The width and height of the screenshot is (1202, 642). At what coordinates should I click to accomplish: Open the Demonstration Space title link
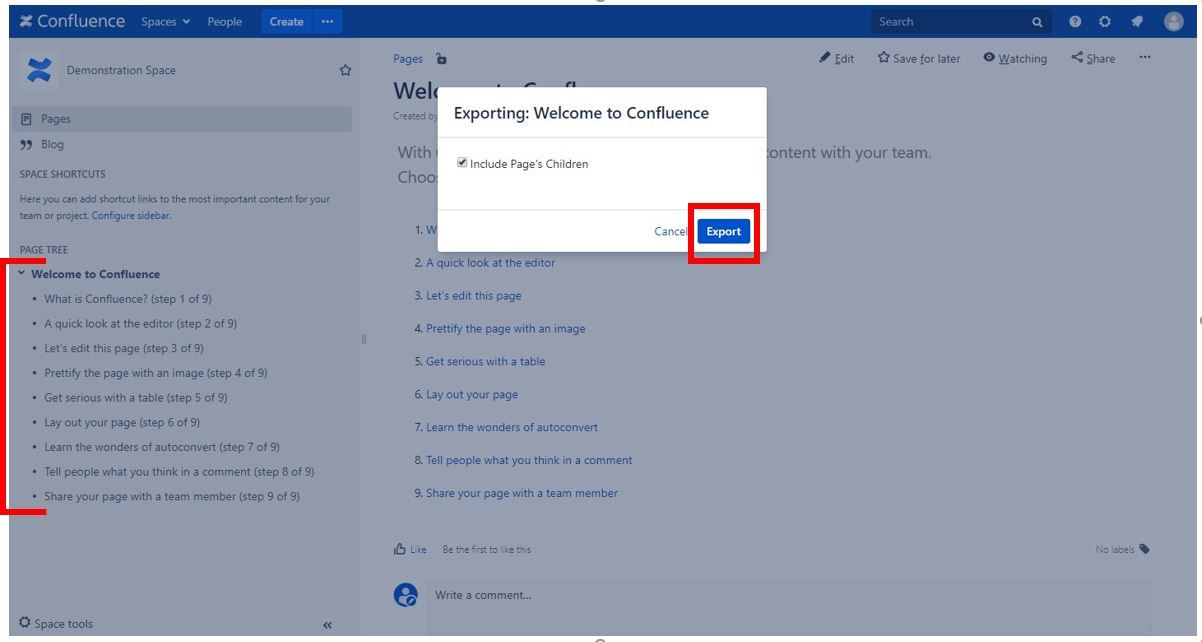point(121,70)
